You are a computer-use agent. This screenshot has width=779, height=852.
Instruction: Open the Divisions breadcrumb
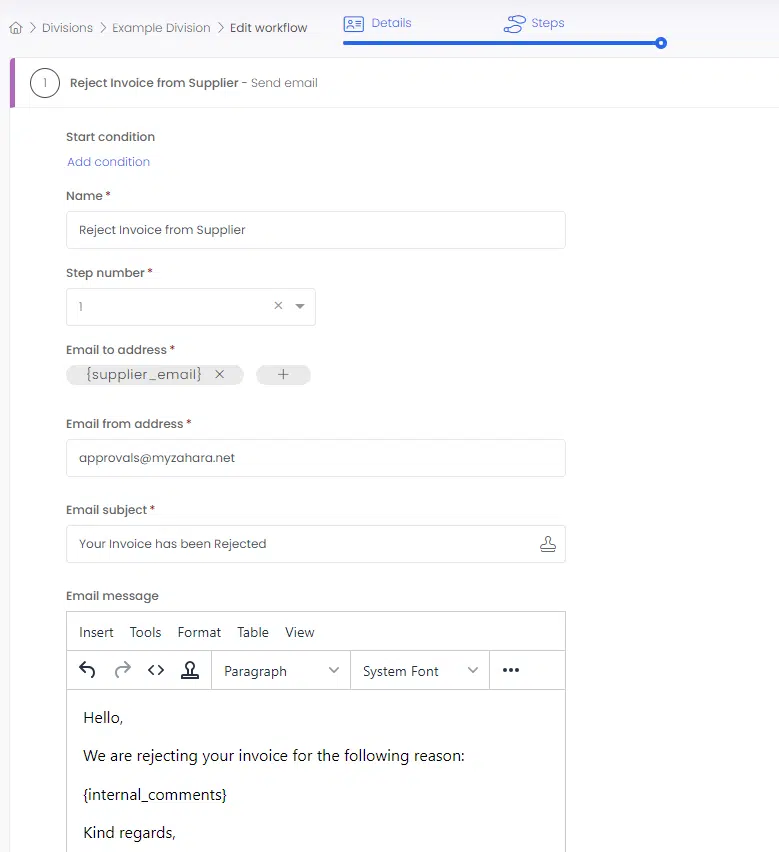tap(67, 28)
